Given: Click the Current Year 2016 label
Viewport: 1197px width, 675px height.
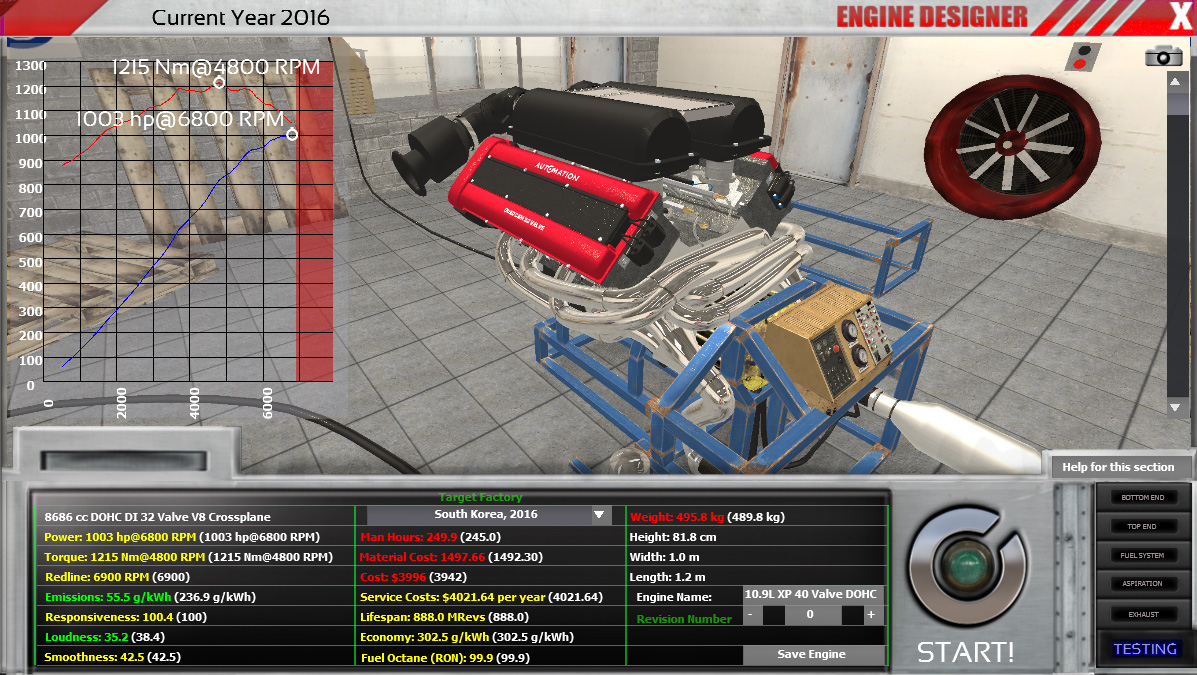Looking at the screenshot, I should pos(240,18).
